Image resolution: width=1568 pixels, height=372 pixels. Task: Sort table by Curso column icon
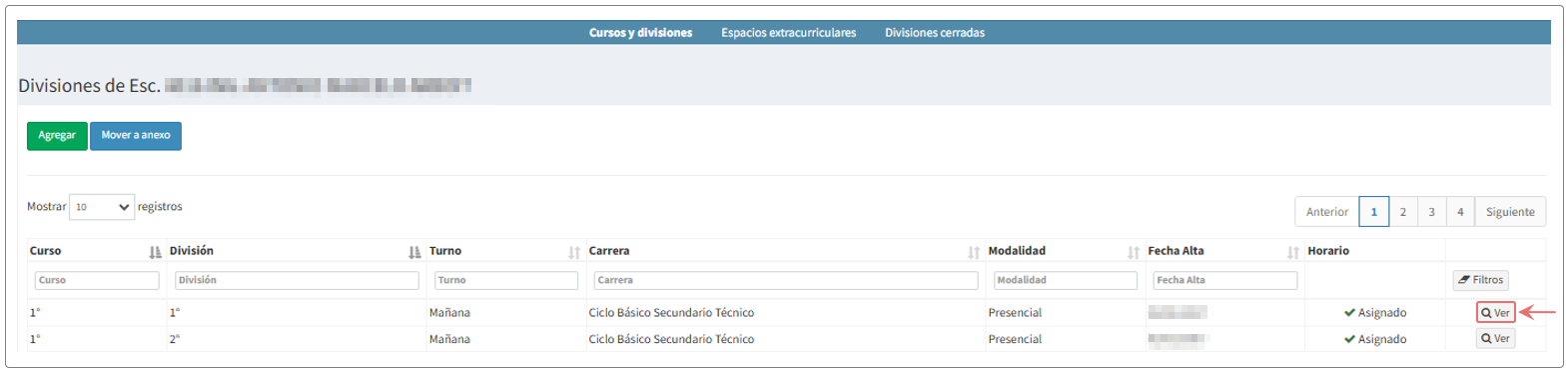[155, 252]
